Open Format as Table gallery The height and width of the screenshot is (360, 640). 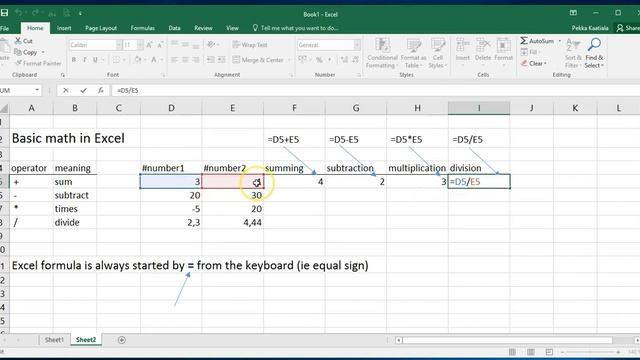(413, 53)
